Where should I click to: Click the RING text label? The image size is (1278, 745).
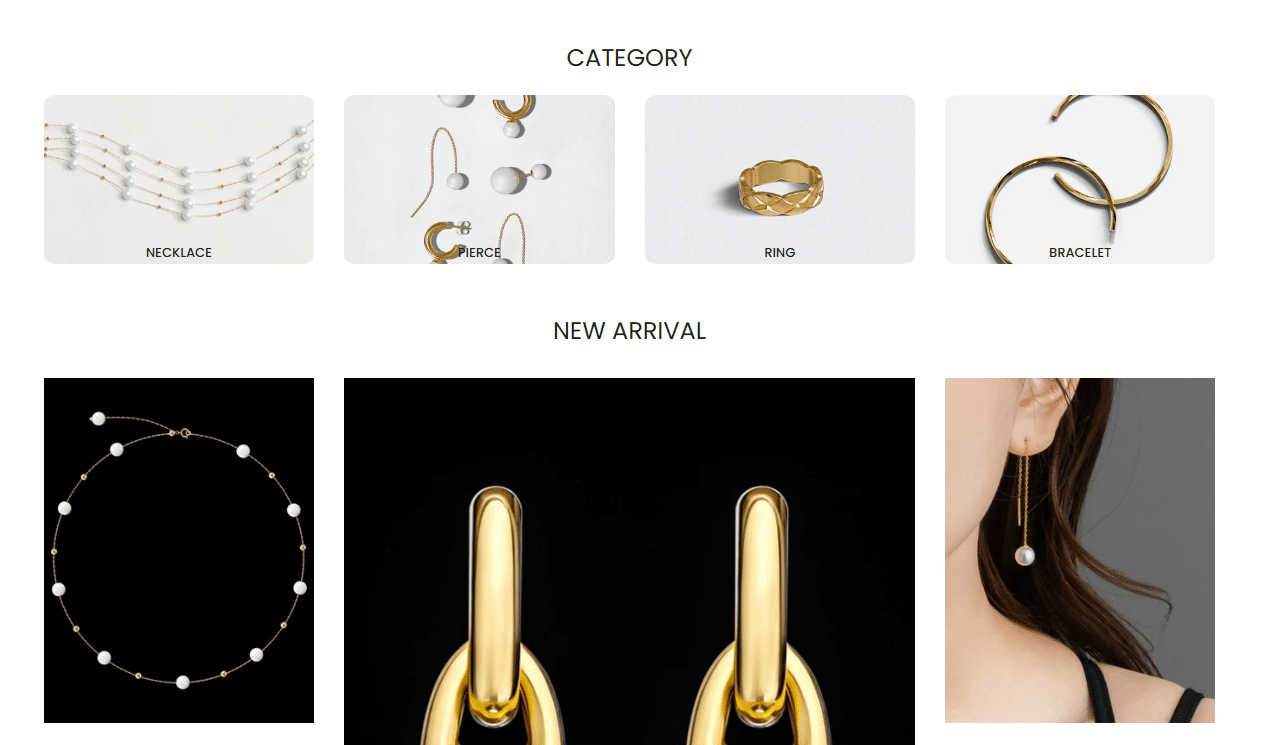coord(780,253)
